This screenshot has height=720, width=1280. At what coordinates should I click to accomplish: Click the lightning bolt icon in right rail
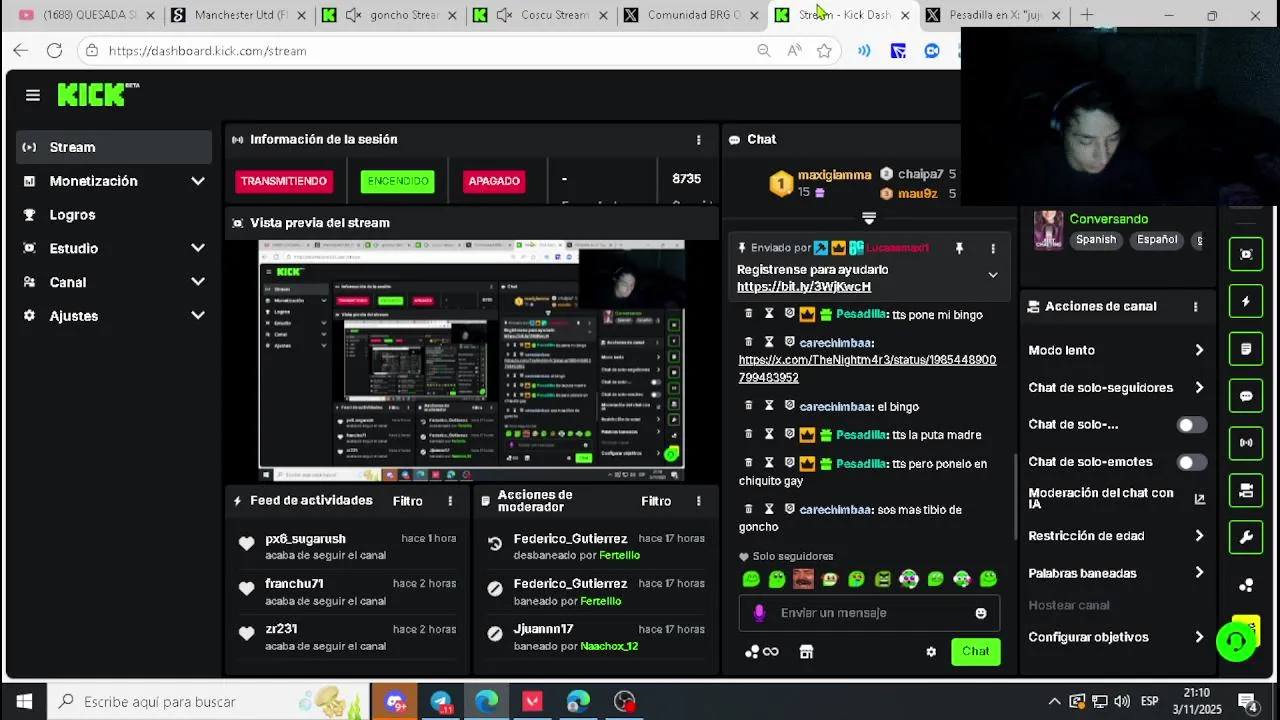1246,301
